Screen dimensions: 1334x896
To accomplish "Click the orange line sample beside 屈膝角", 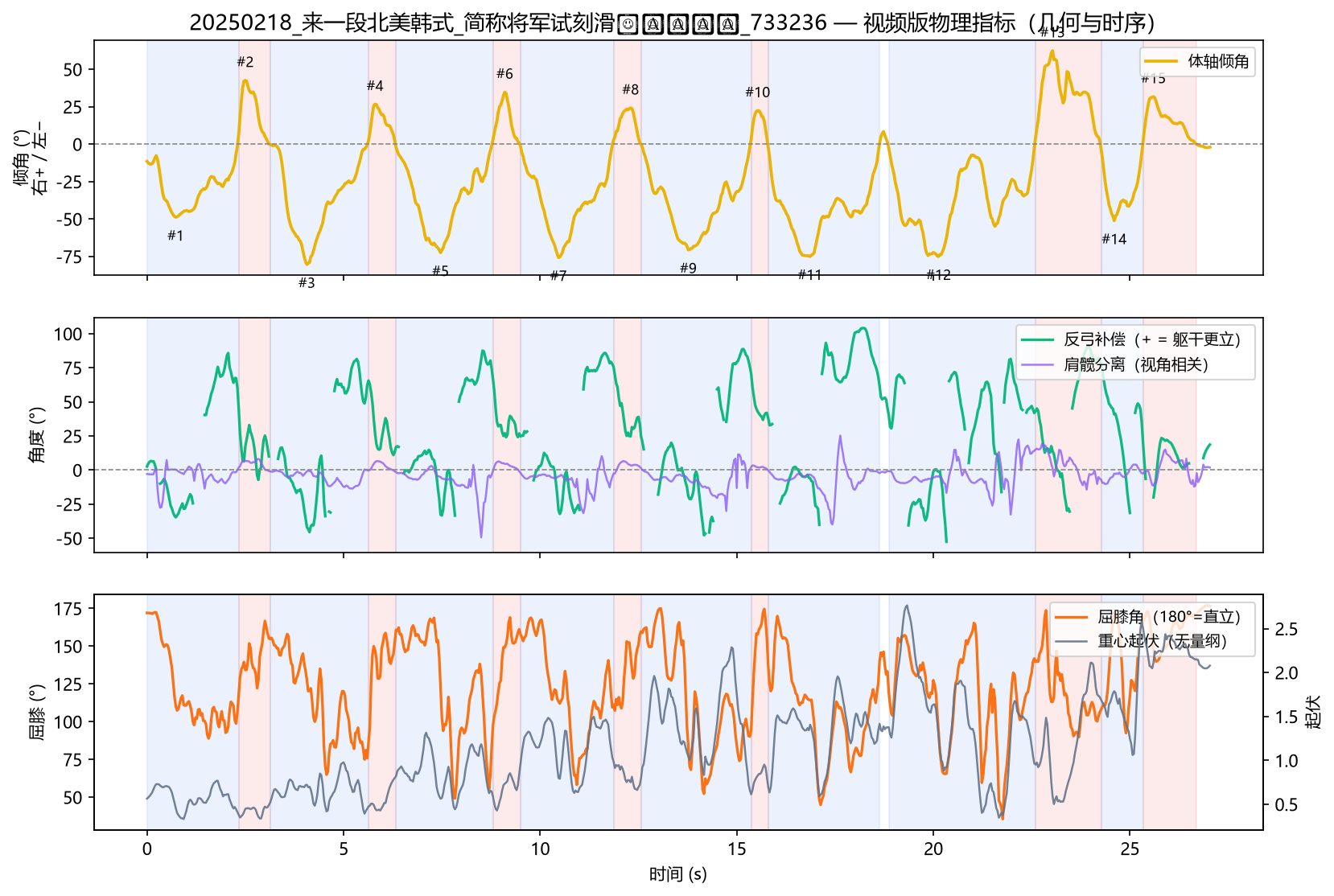I will 1072,617.
